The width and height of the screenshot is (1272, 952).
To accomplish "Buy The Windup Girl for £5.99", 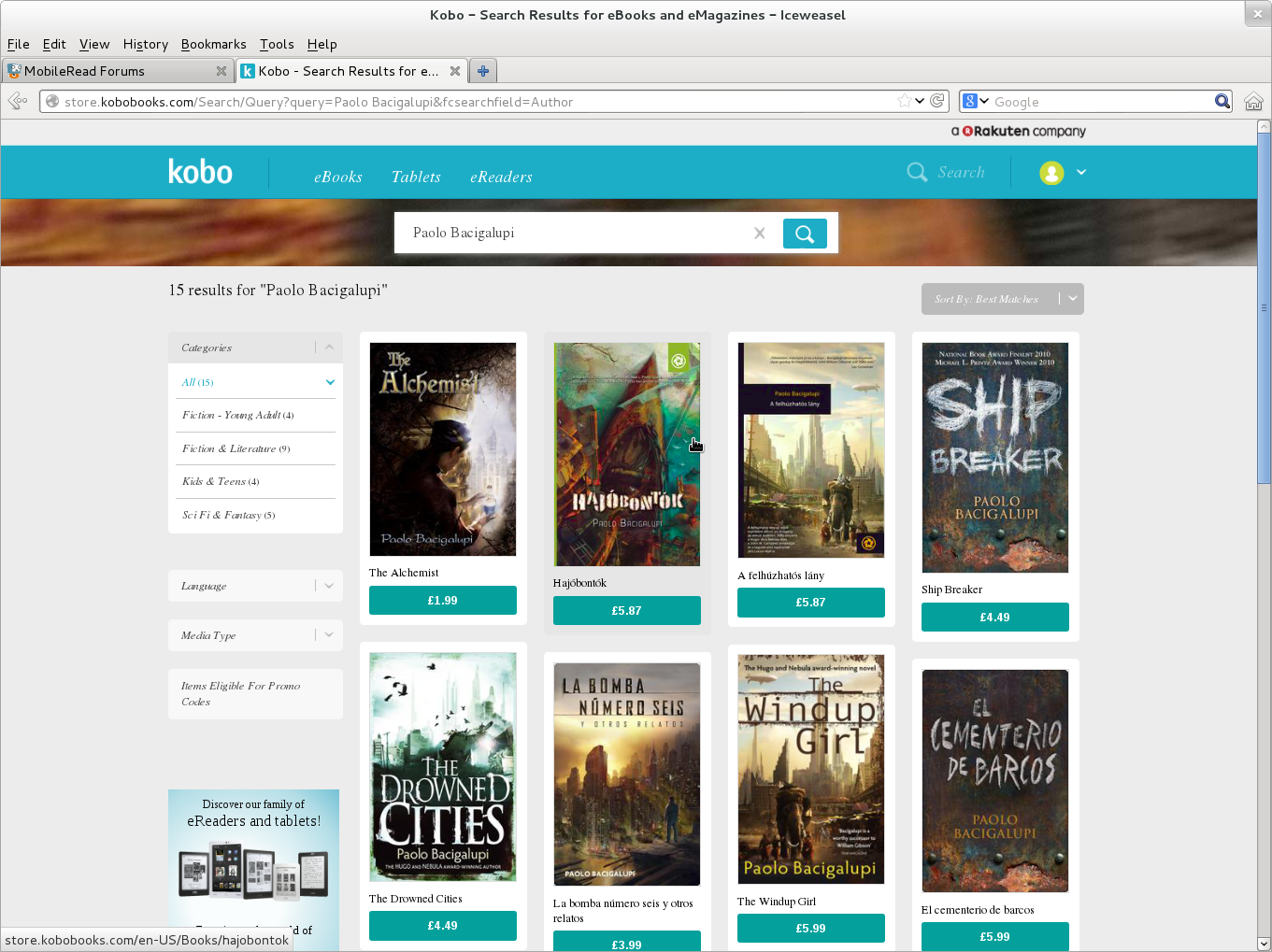I will coord(811,929).
